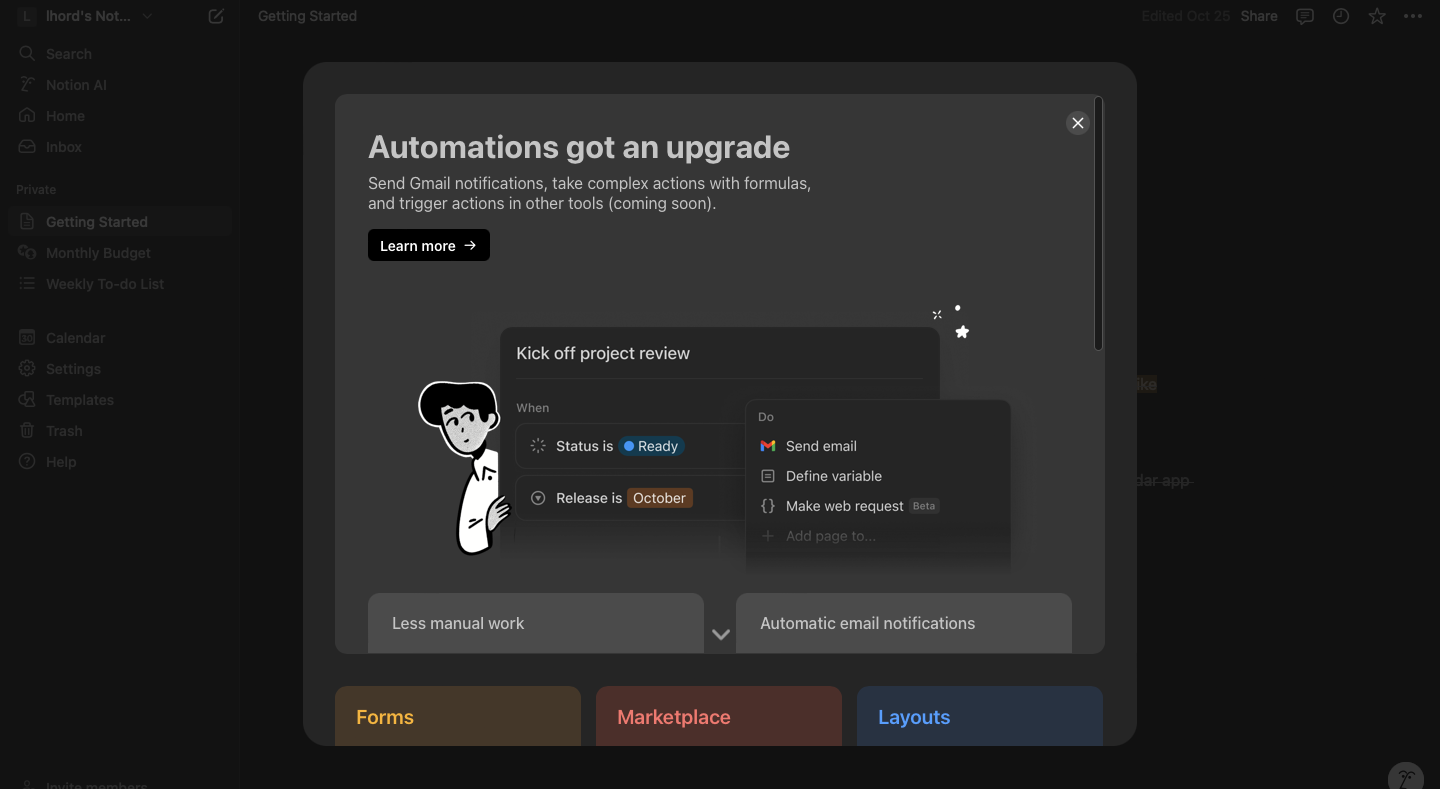The image size is (1440, 789).
Task: Expand the automation examples chevron
Action: [x=720, y=634]
